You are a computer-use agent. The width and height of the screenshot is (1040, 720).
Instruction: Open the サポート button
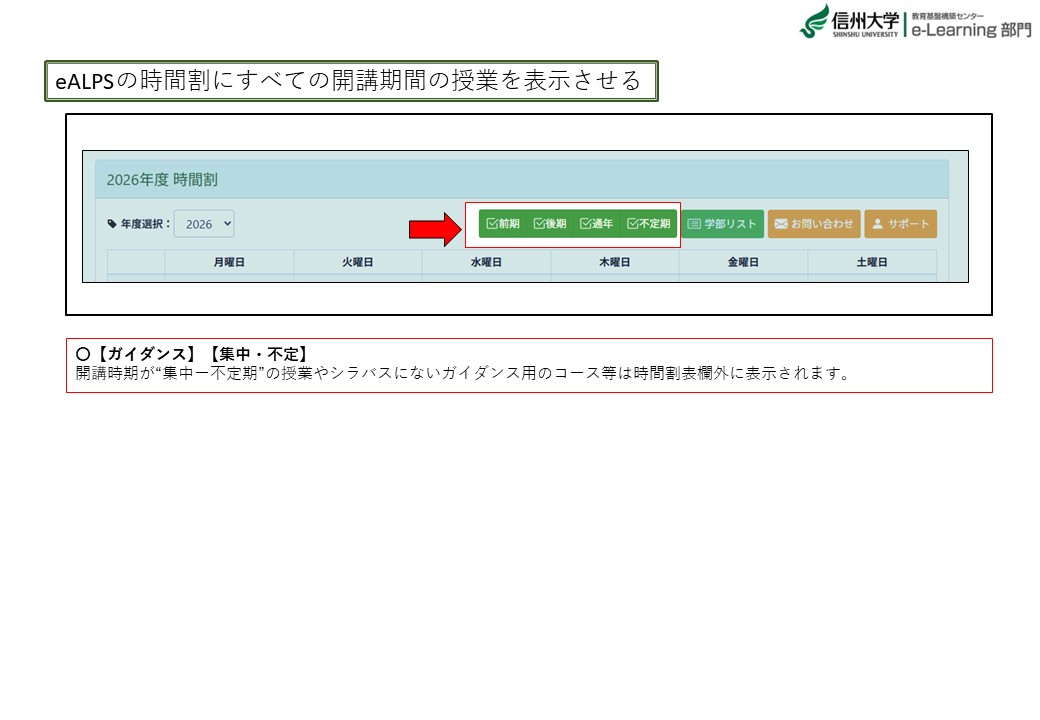tap(901, 223)
